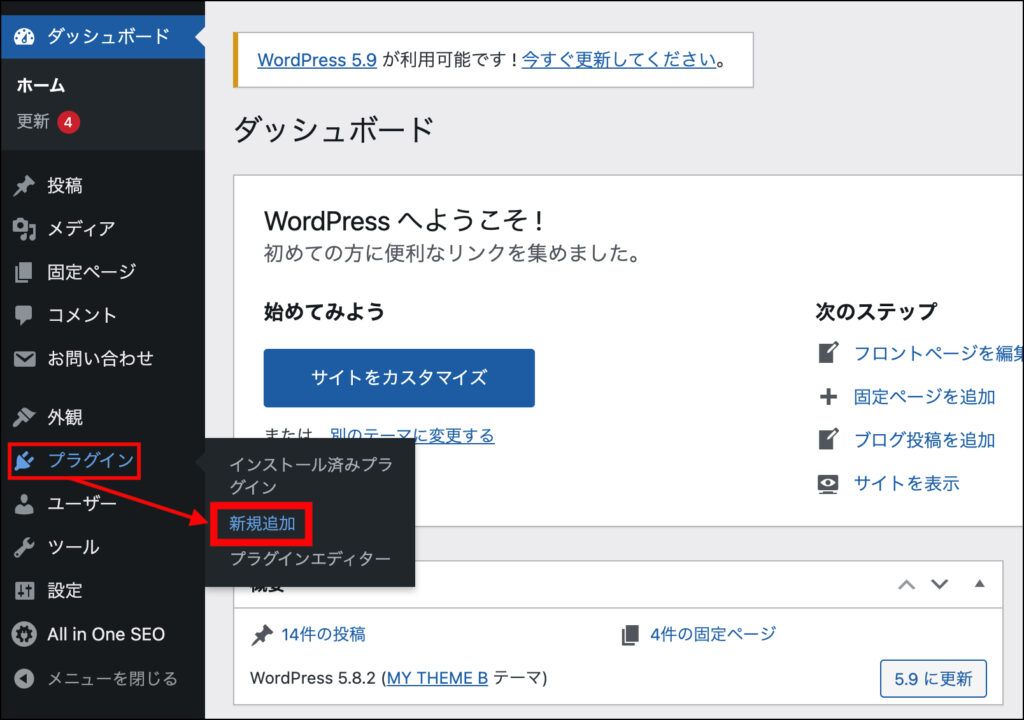Viewport: 1024px width, 720px height.
Task: Click the pages icon beside 固定ページ
Action: 24,272
